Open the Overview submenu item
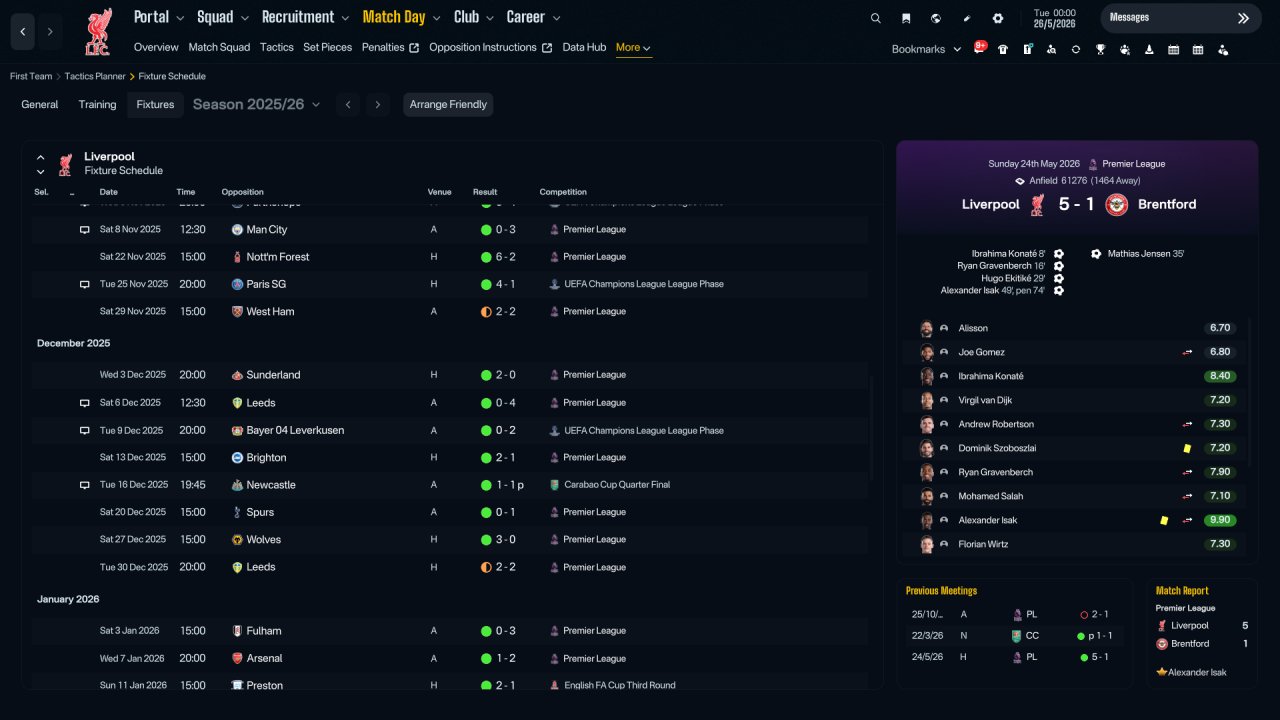 click(156, 47)
